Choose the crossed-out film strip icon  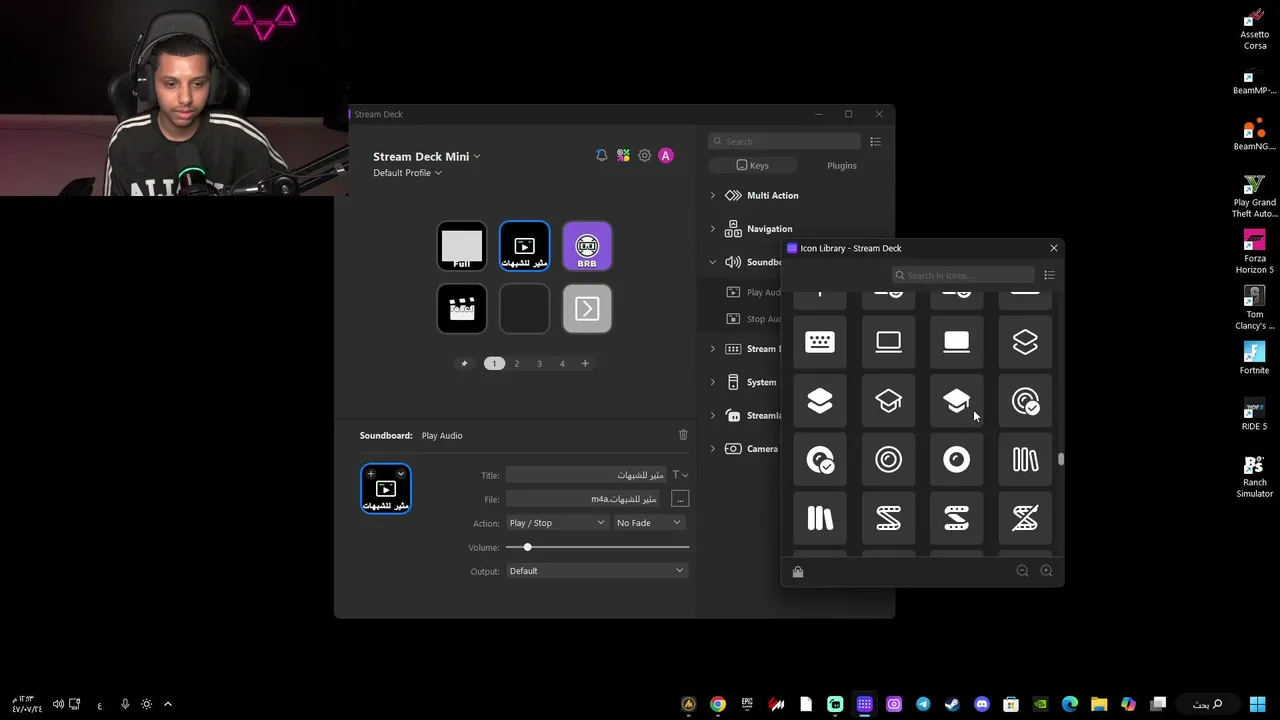(1025, 518)
